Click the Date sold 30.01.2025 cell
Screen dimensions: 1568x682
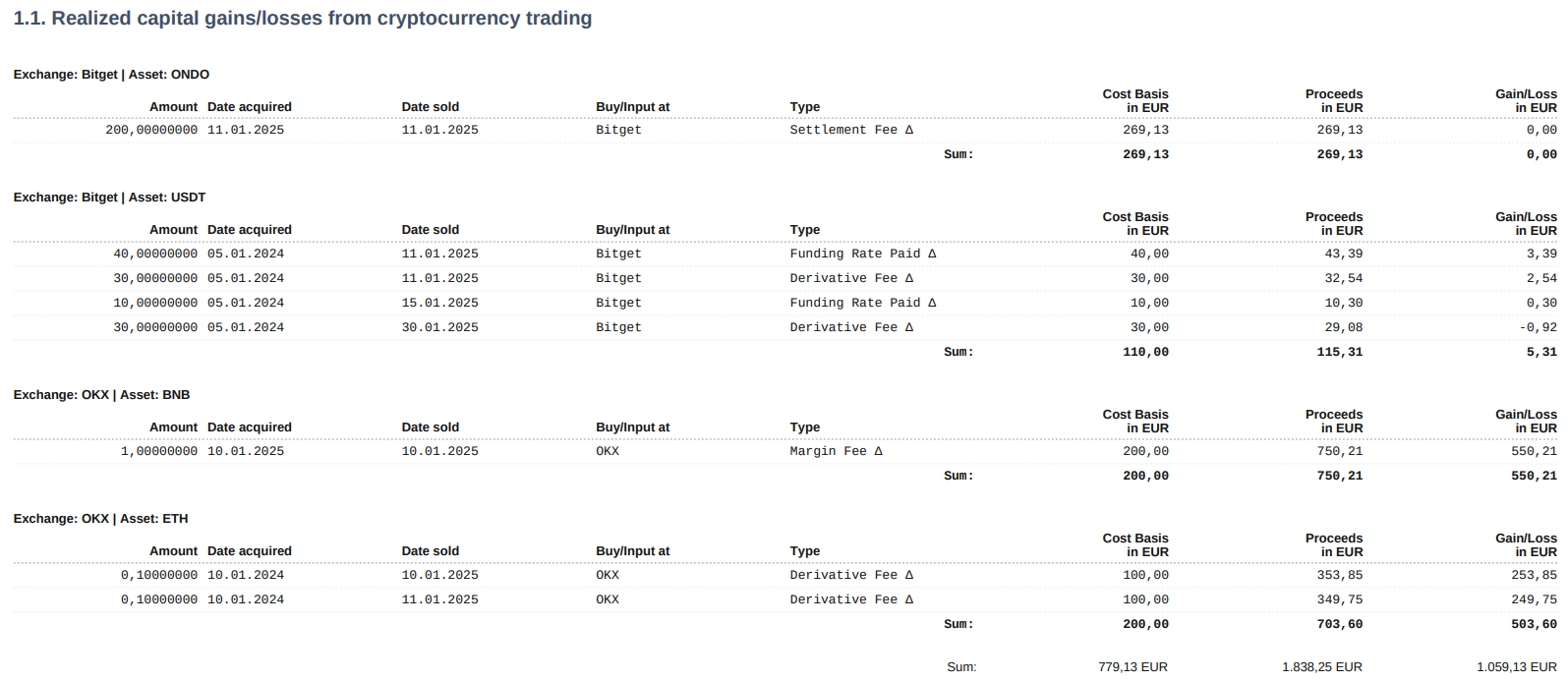439,327
